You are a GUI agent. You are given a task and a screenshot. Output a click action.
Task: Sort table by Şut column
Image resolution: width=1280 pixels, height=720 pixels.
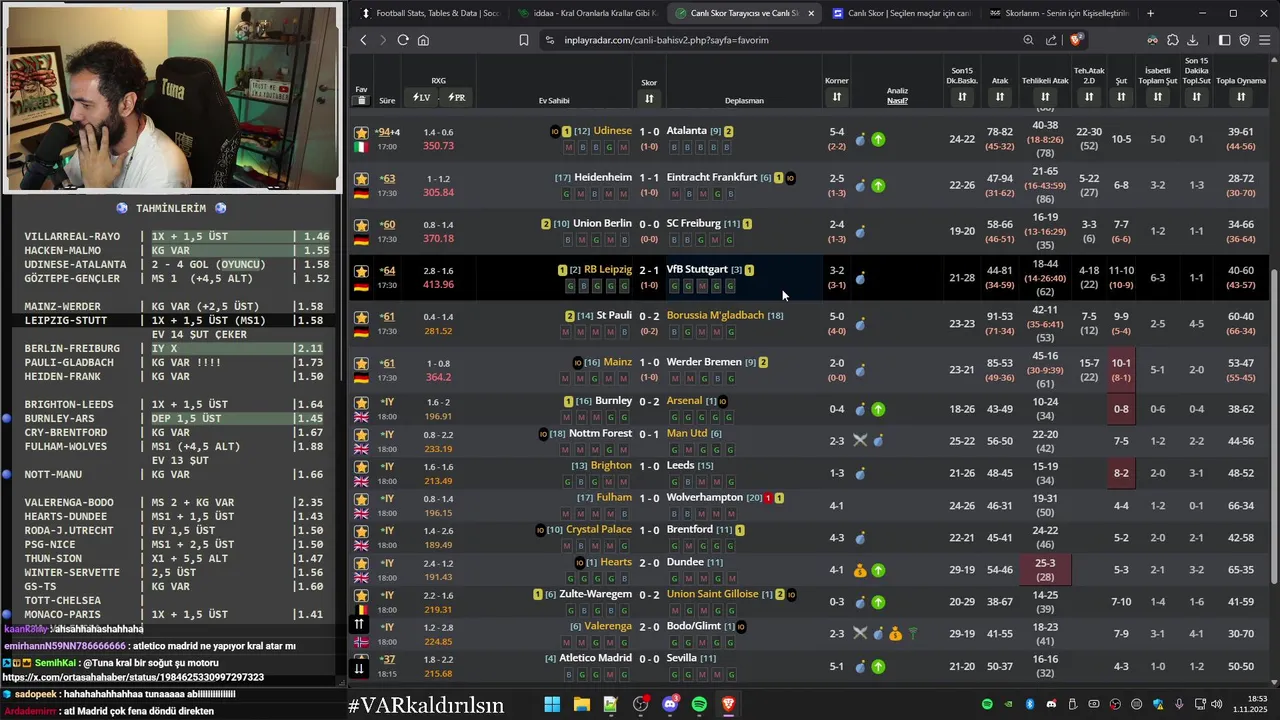1121,97
